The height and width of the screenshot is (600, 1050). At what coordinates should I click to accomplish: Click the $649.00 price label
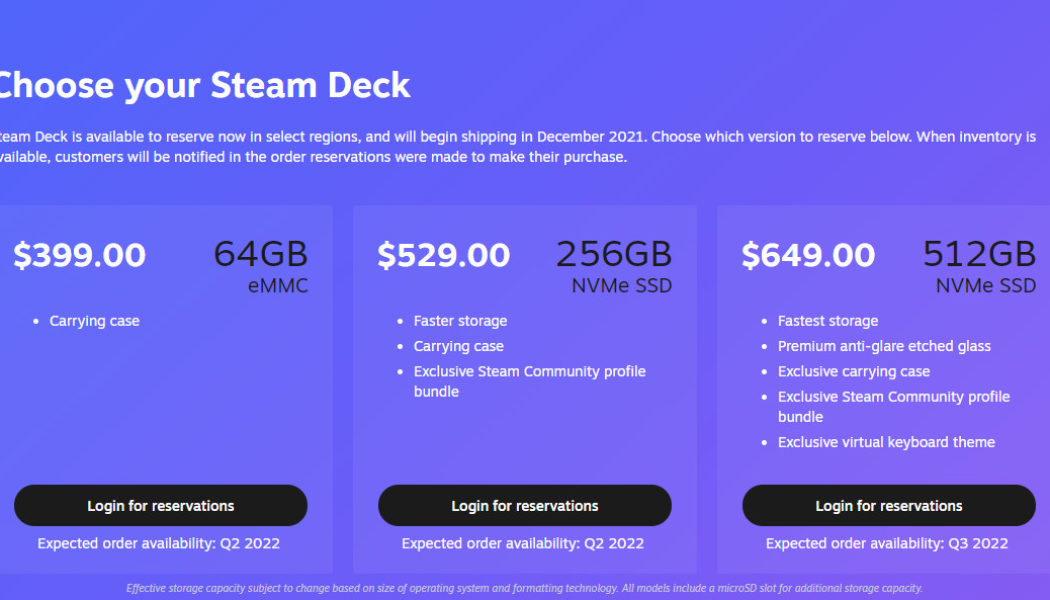pyautogui.click(x=809, y=255)
